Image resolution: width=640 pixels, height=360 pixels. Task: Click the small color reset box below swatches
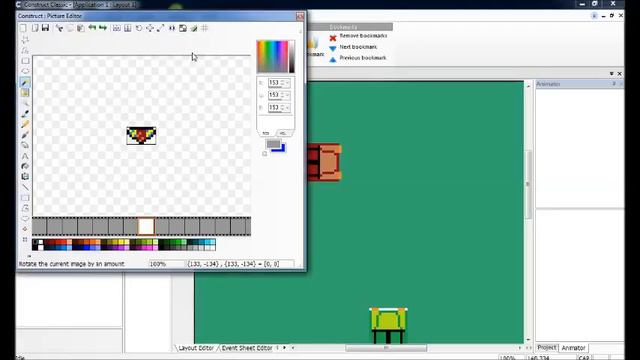pos(264,153)
